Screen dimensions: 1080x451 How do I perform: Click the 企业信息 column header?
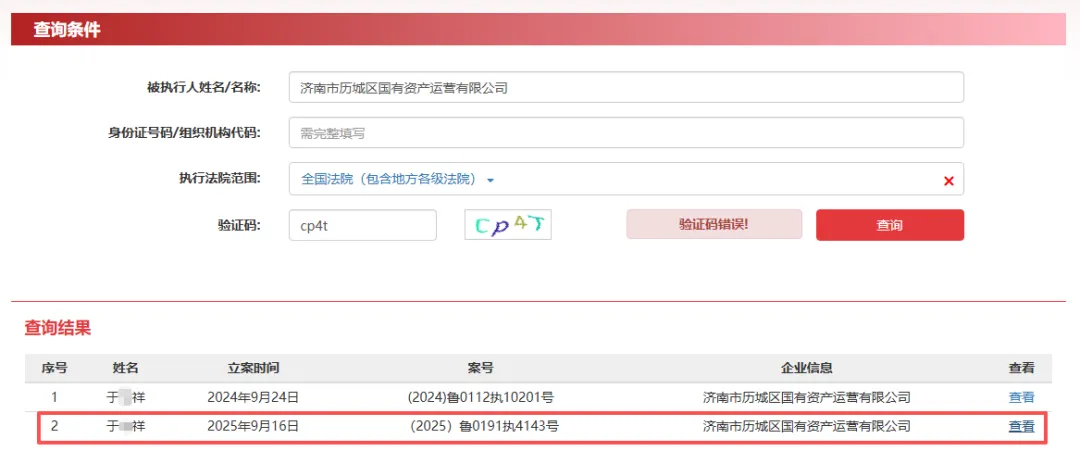(807, 368)
